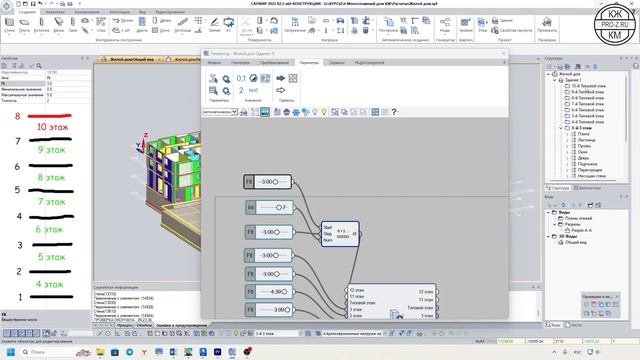Image resolution: width=640 pixels, height=360 pixels.
Task: Select the Шахта (shaft) tool
Action: 142,24
